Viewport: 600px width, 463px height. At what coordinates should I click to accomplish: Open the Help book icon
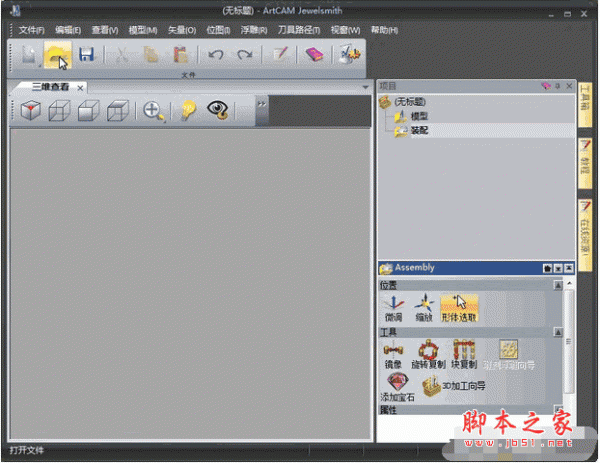pos(314,54)
